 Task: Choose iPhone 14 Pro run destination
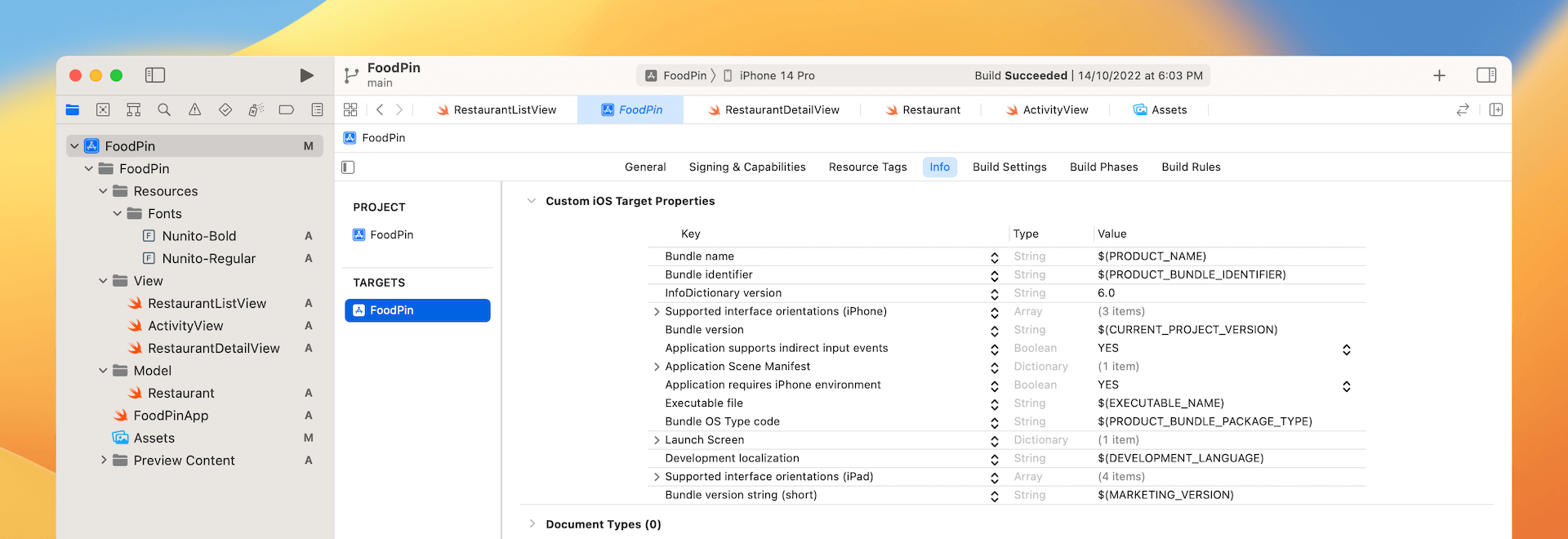click(769, 75)
